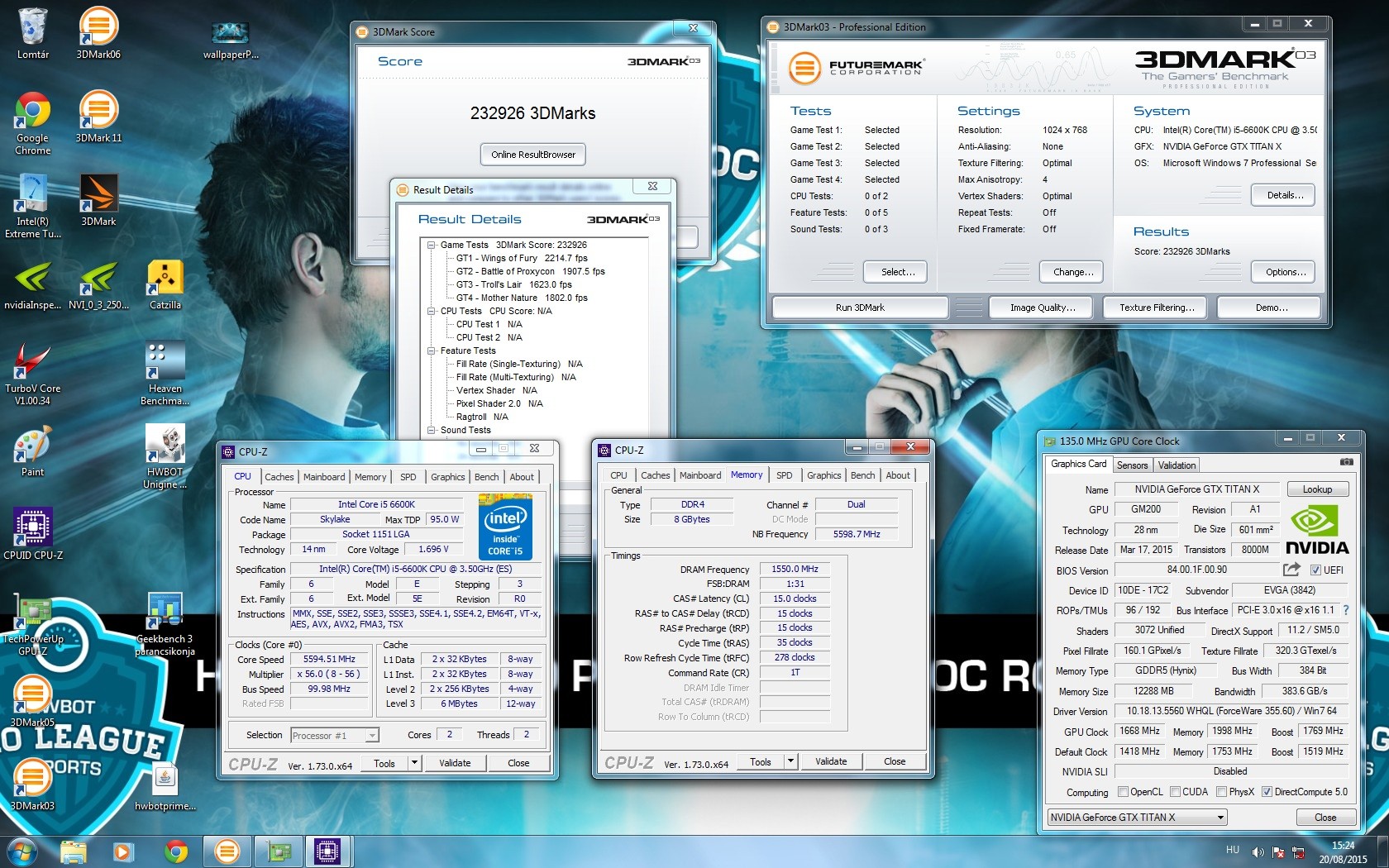Click the Lookup button in GPU-Z
This screenshot has height=868, width=1389.
1317,489
